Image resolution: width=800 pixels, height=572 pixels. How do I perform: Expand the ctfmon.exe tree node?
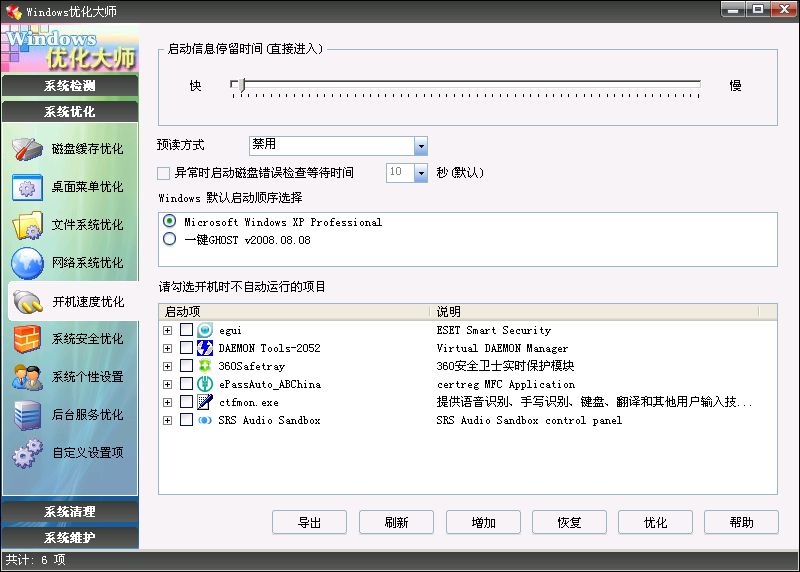(x=167, y=403)
